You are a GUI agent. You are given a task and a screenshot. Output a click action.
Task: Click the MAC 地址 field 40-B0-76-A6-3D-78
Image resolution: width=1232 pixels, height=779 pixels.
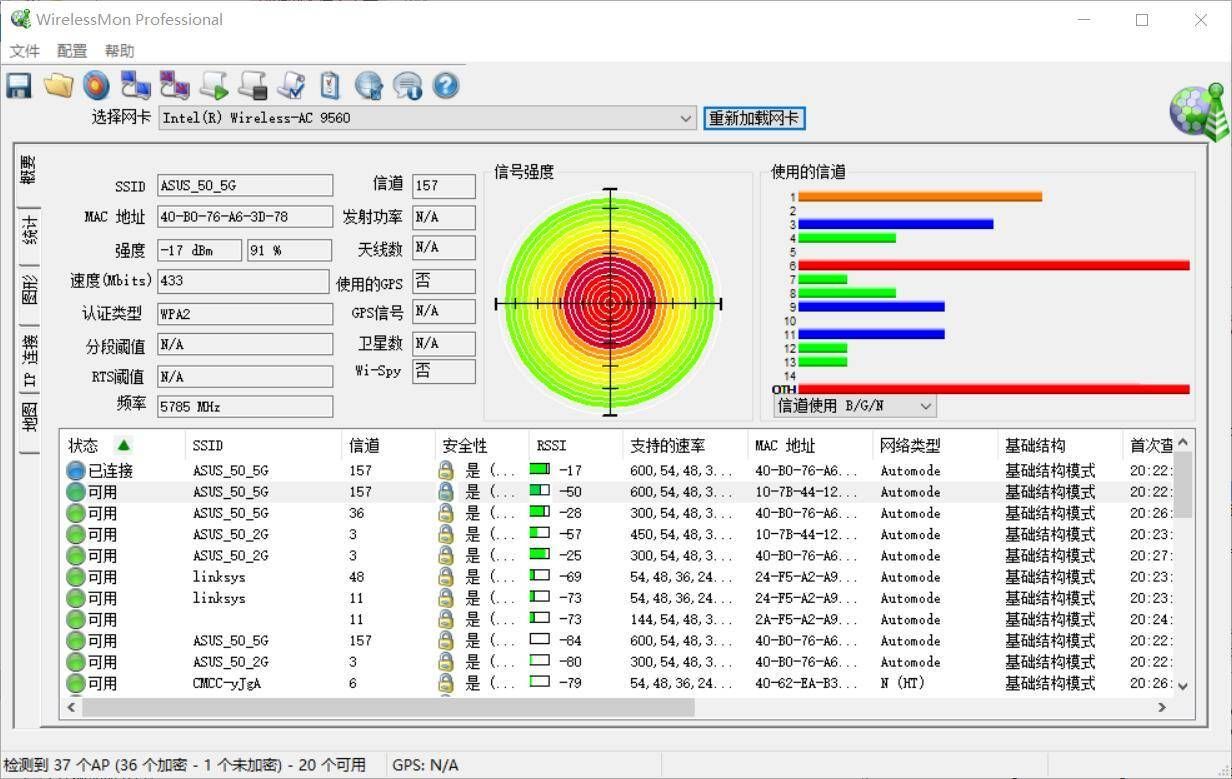pos(245,216)
